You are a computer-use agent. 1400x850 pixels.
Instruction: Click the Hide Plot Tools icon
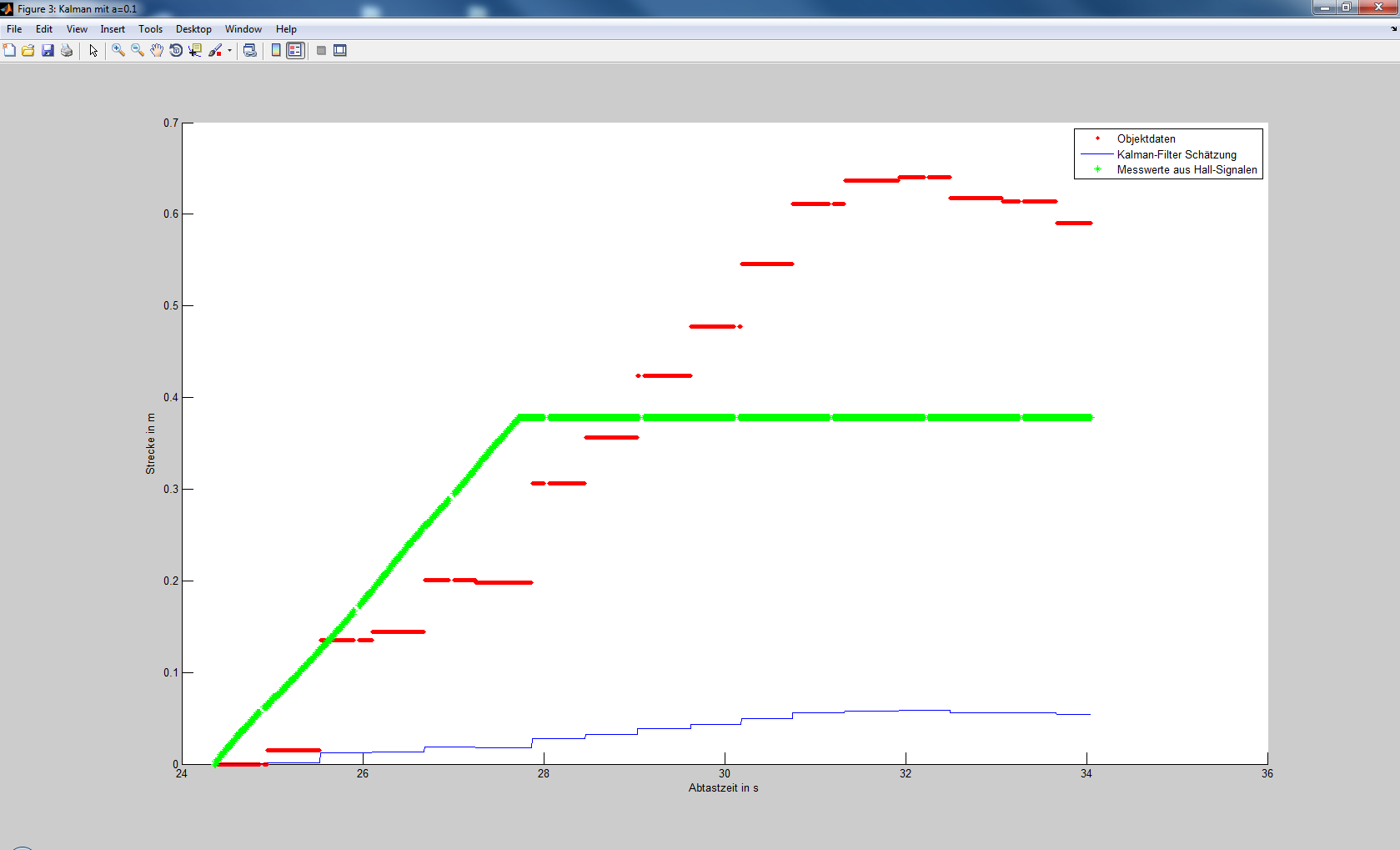pyautogui.click(x=321, y=51)
